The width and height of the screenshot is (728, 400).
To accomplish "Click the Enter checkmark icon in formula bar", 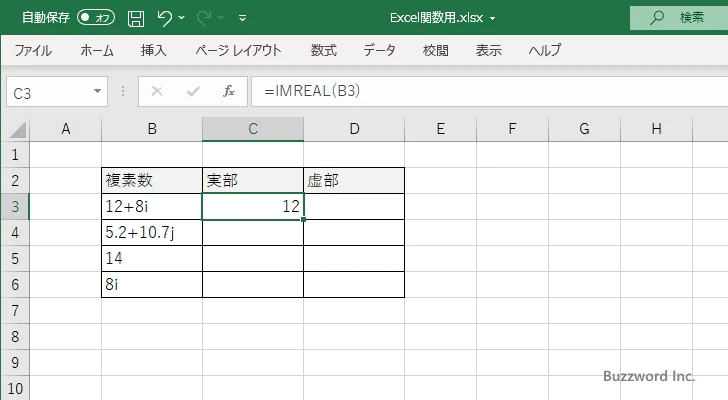I will [193, 91].
